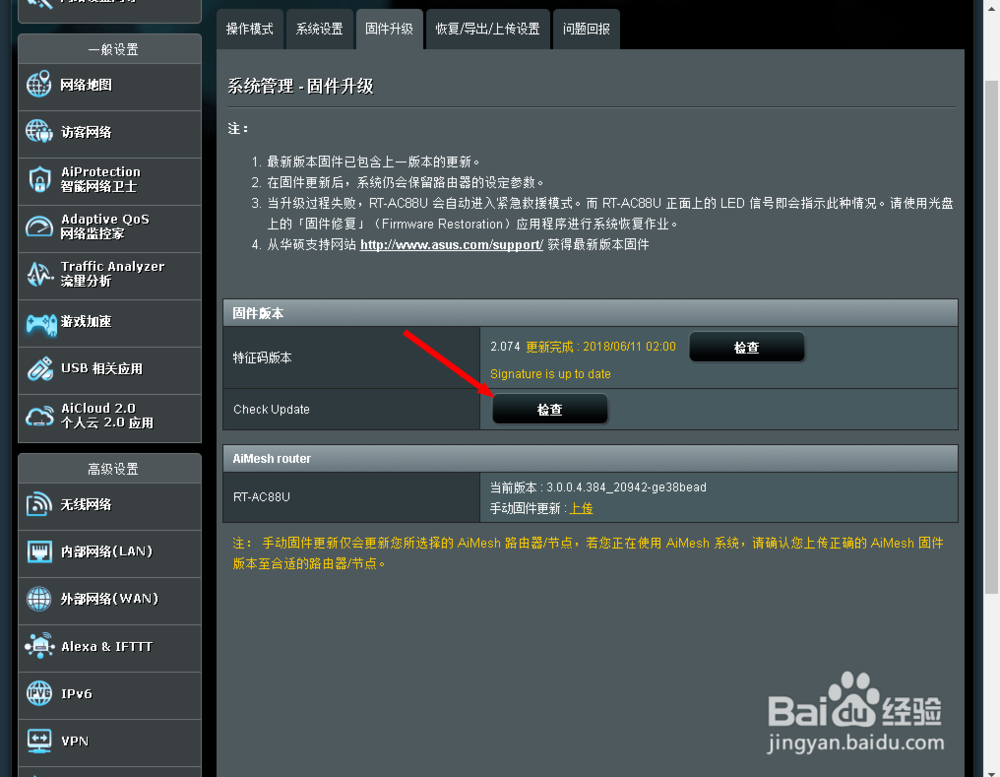
Task: Click the VPN monitor icon
Action: [x=39, y=741]
